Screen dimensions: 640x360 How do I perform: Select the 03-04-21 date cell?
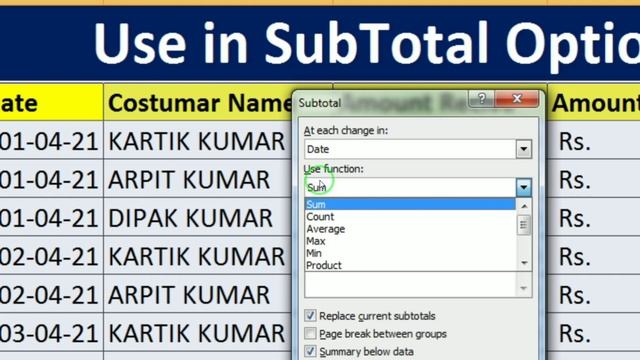(x=51, y=332)
